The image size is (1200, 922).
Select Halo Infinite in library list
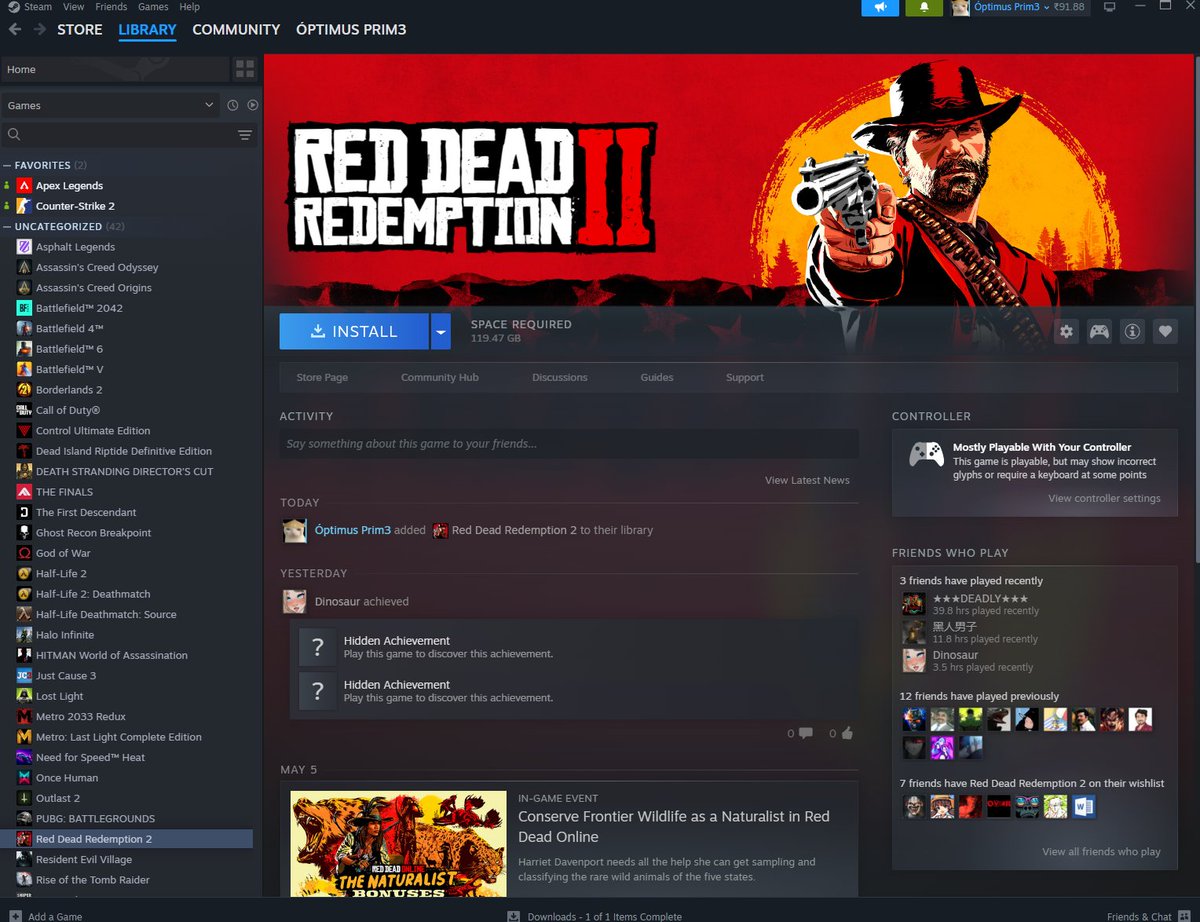click(x=65, y=635)
